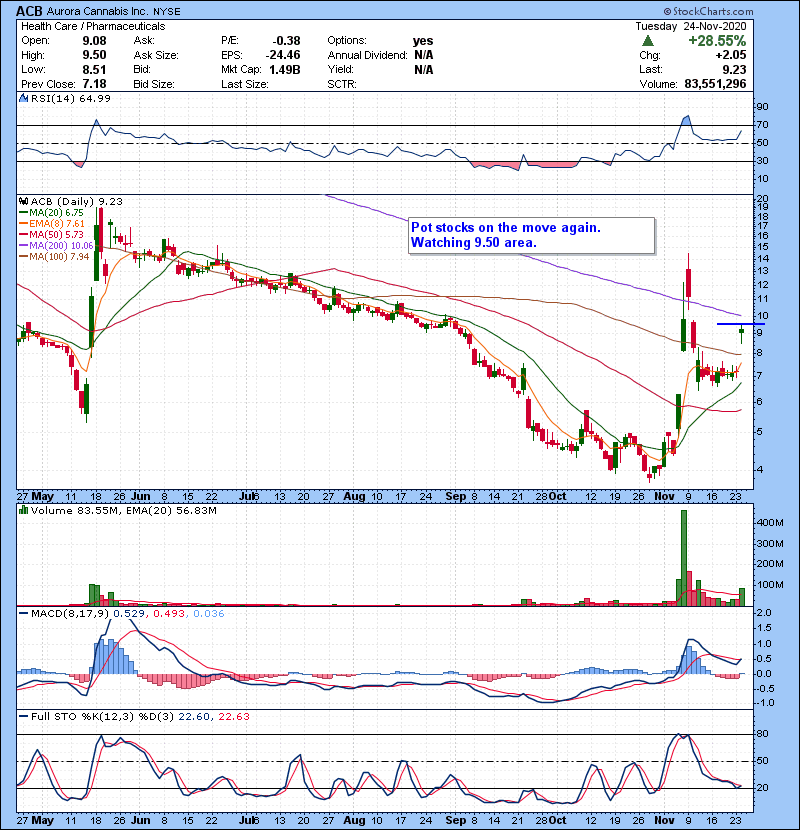Click the Options value yes
This screenshot has height=830, width=800.
(423, 41)
